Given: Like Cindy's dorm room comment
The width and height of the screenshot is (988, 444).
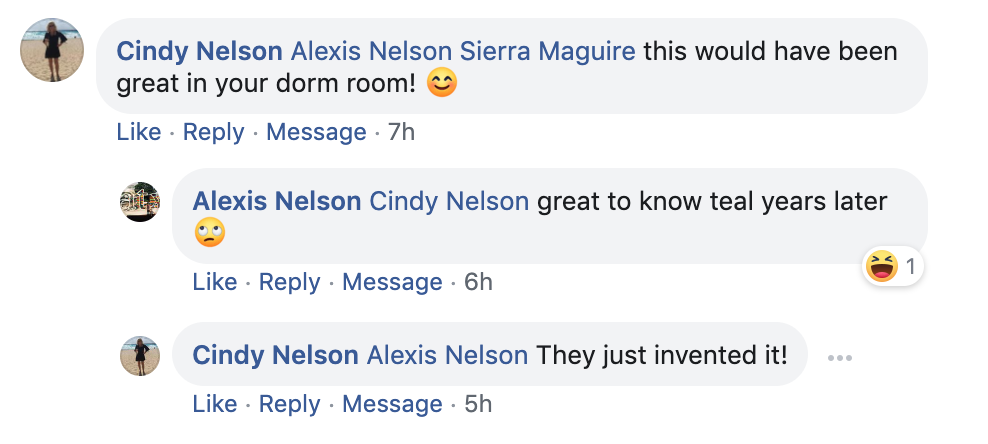Looking at the screenshot, I should pyautogui.click(x=139, y=132).
